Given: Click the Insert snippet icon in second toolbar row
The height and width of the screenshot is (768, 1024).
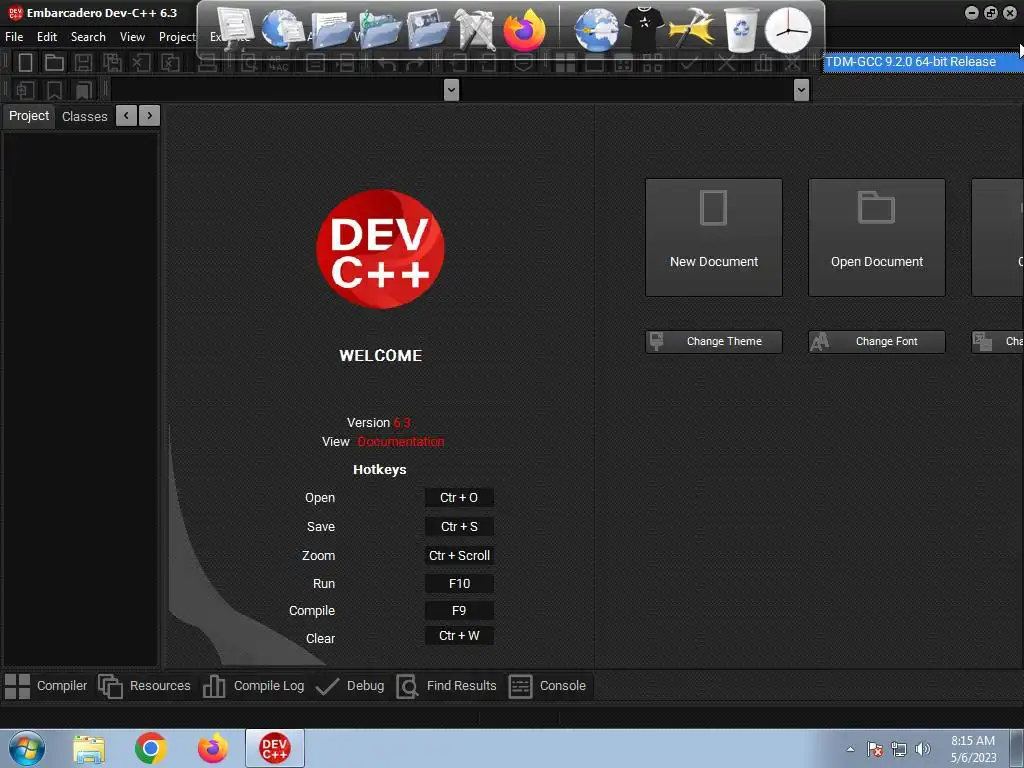Looking at the screenshot, I should coord(25,89).
